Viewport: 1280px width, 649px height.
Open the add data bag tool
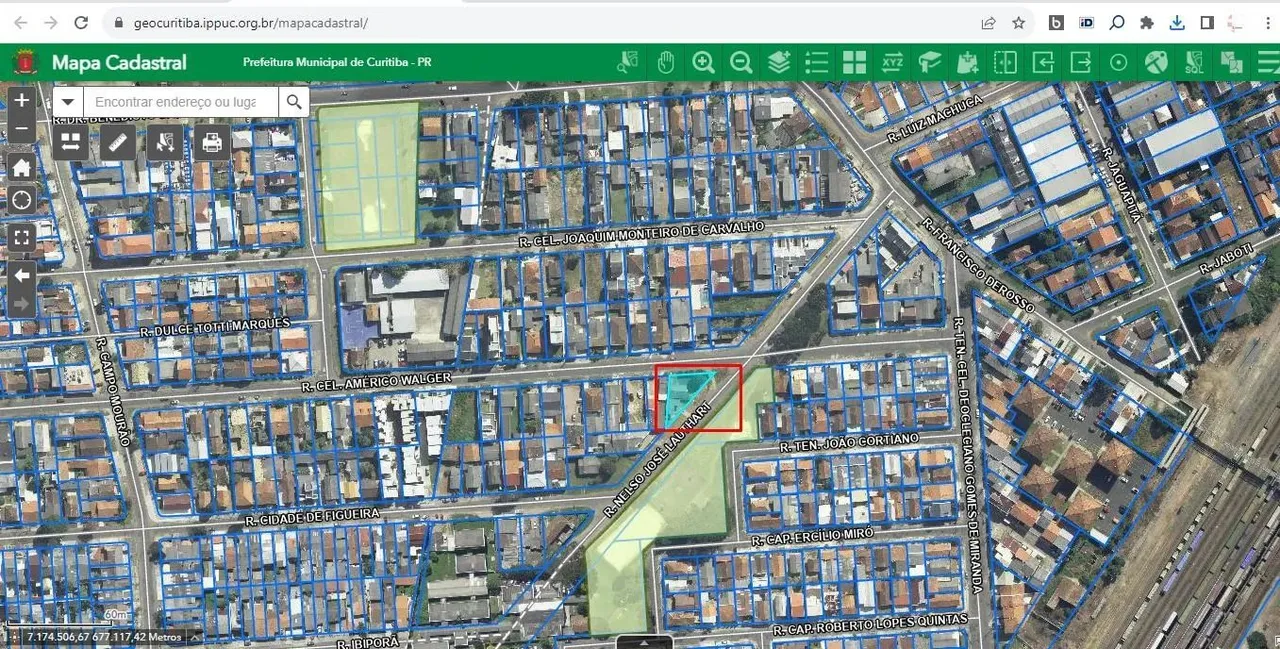click(967, 62)
